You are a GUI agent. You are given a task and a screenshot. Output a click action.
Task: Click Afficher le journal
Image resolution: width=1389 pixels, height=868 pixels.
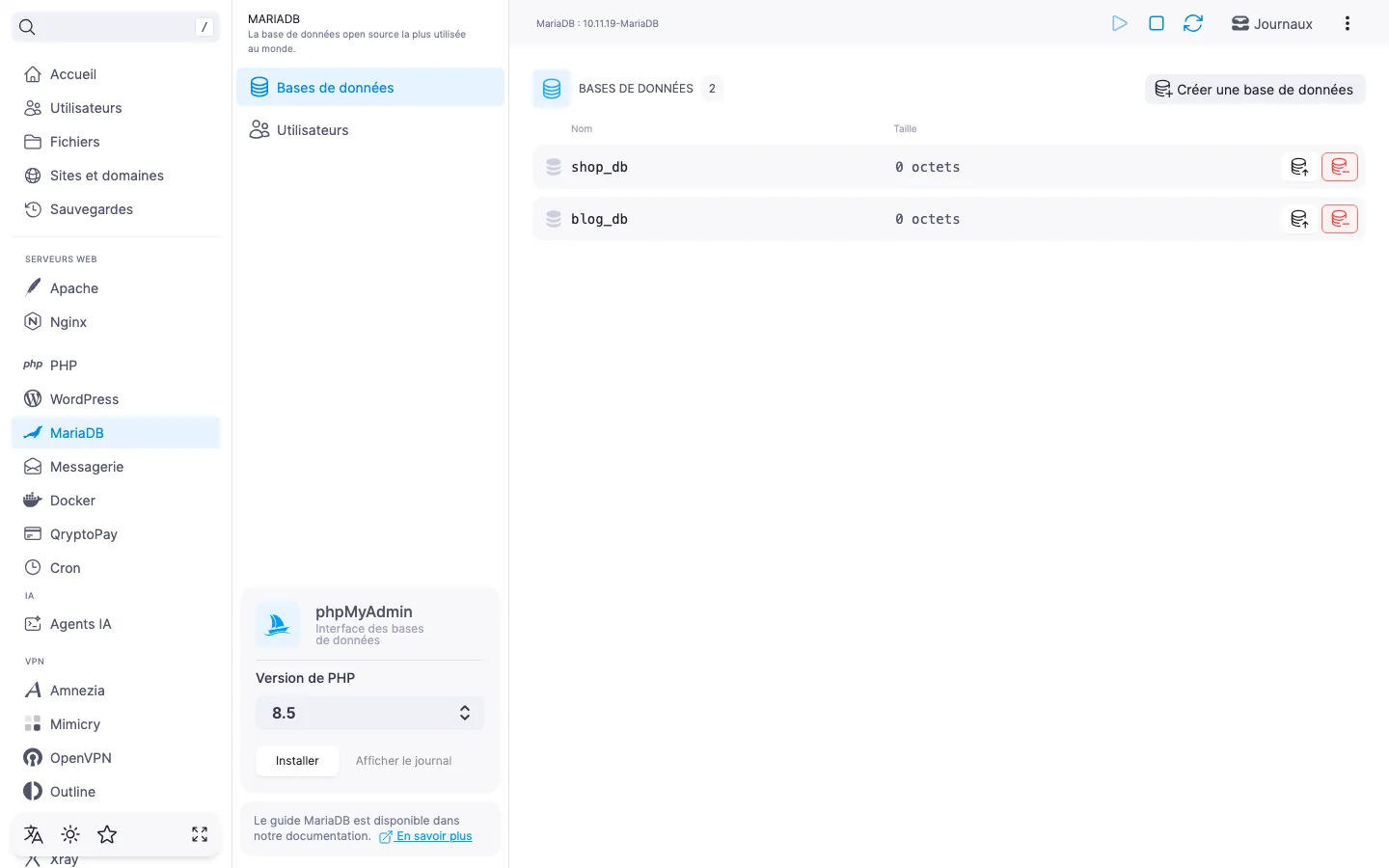pos(403,761)
